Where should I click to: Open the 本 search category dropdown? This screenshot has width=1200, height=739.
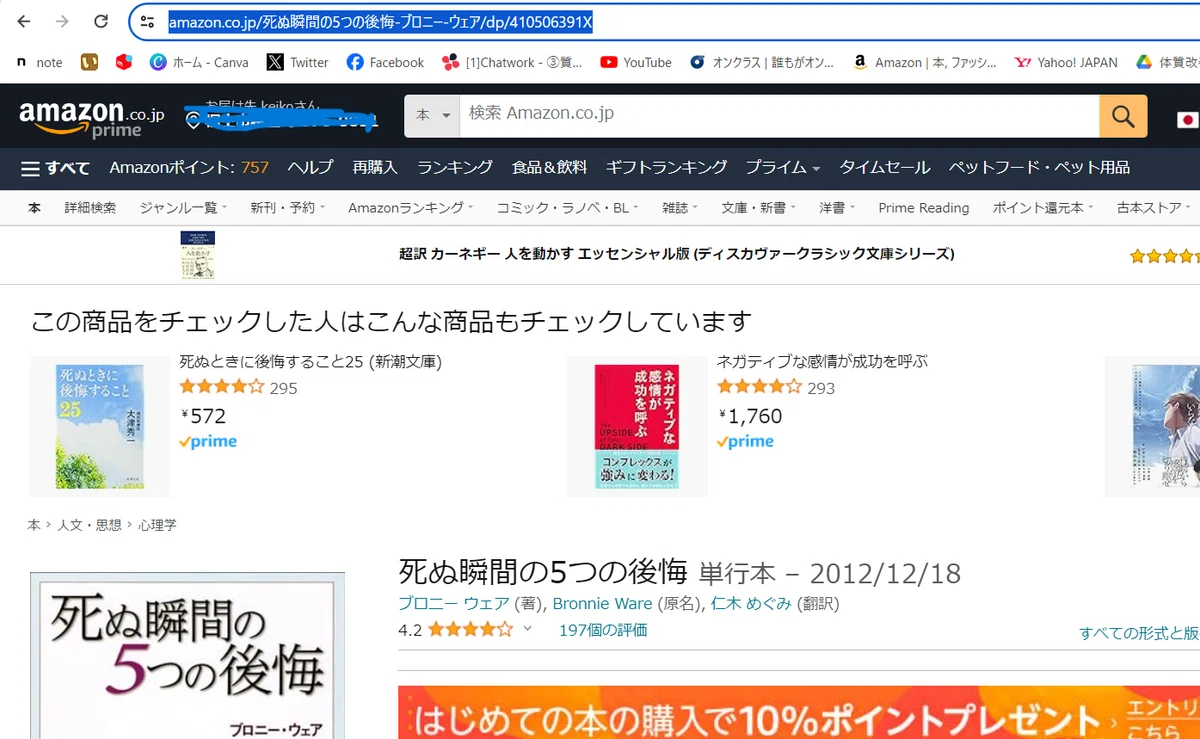(432, 116)
